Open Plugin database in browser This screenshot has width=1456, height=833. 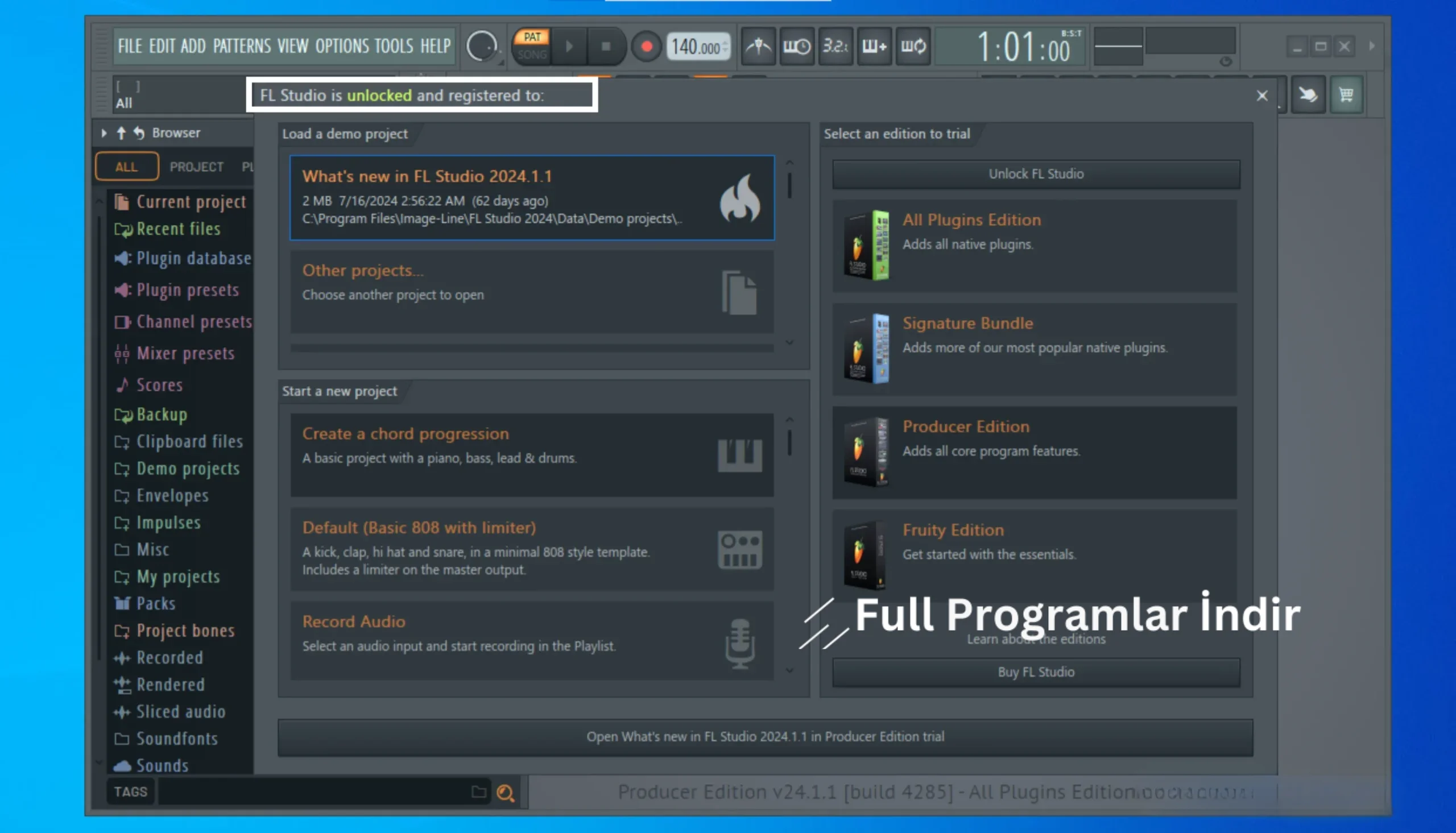tap(183, 259)
